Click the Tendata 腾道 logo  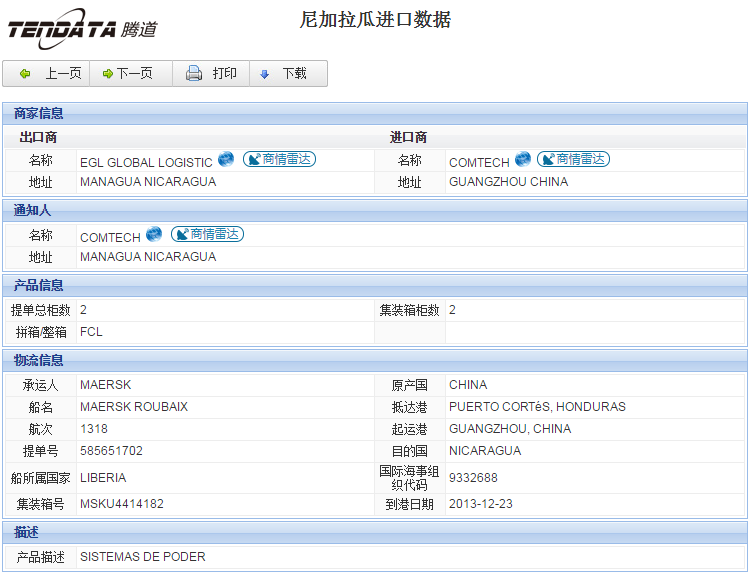(82, 29)
